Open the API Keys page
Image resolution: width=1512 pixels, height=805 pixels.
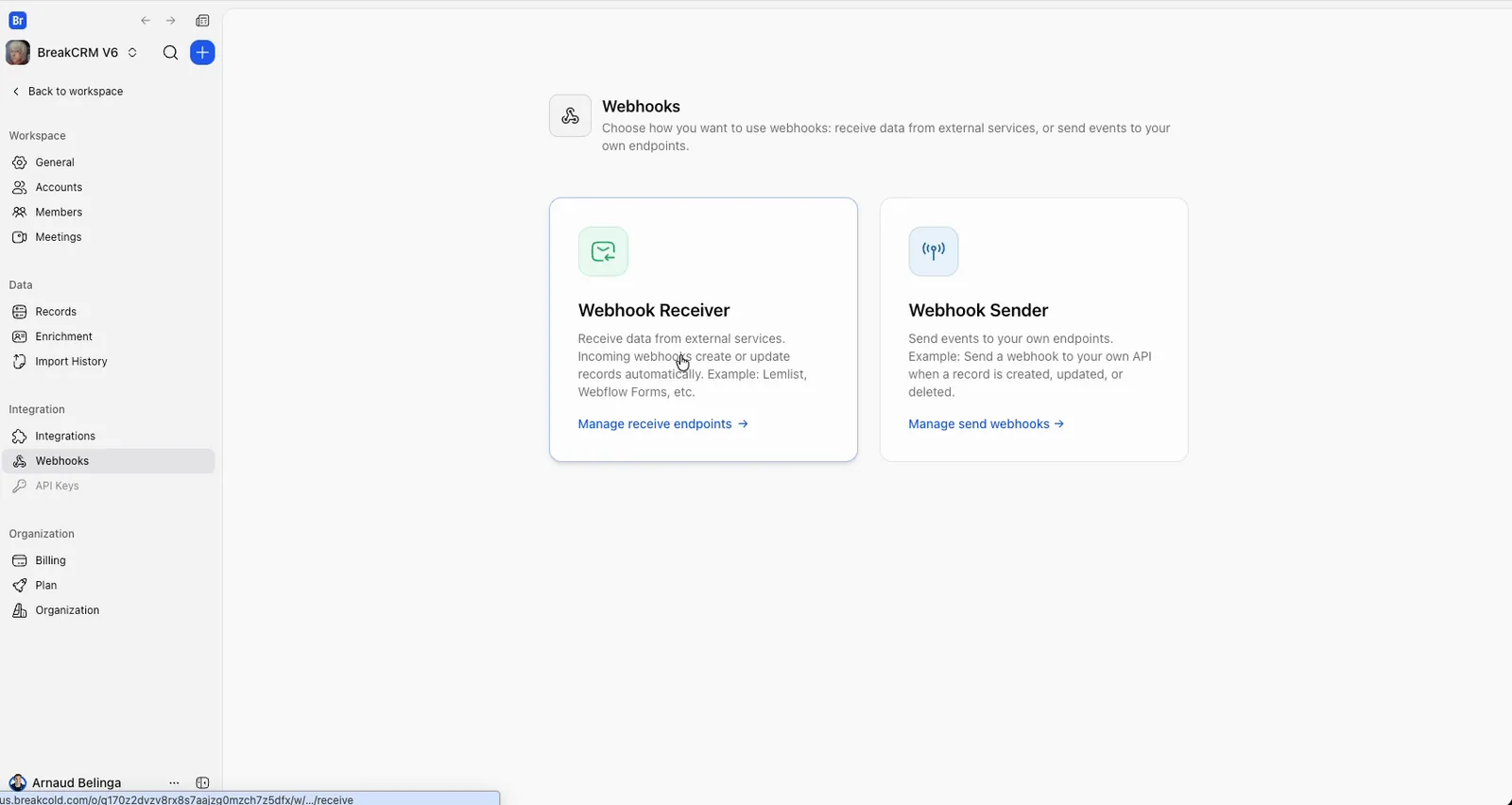tap(109, 486)
